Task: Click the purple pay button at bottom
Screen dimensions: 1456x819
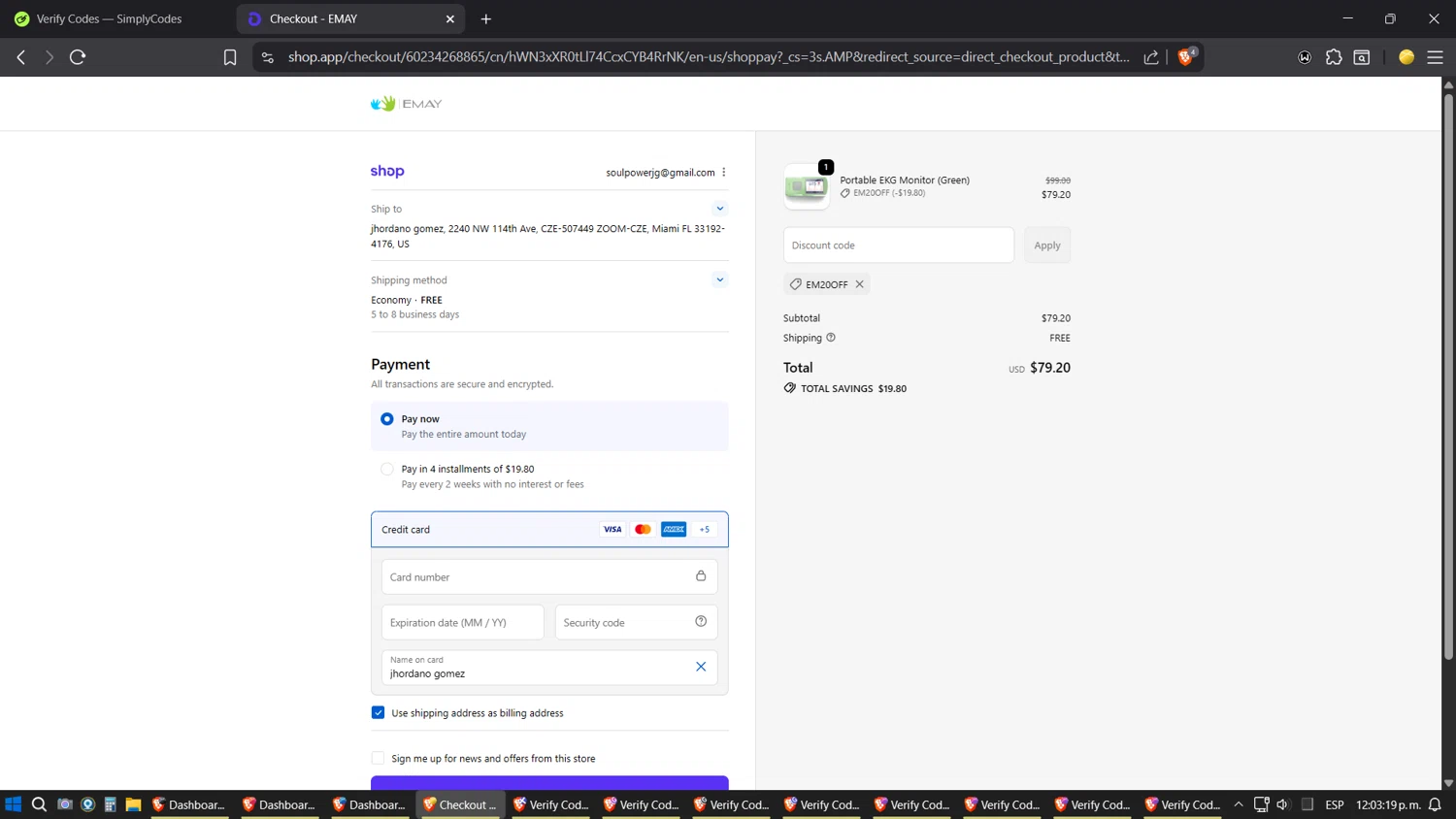Action: [x=549, y=783]
